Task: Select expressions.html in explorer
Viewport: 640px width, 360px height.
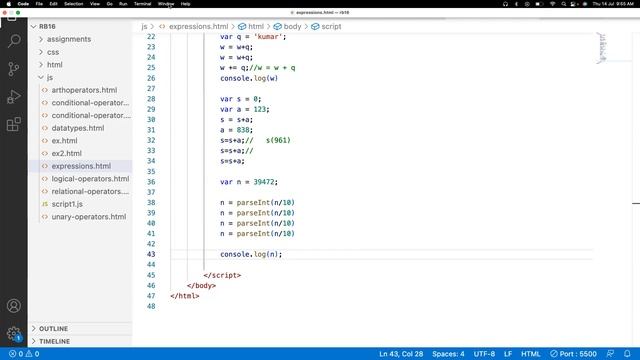Action: [81, 166]
